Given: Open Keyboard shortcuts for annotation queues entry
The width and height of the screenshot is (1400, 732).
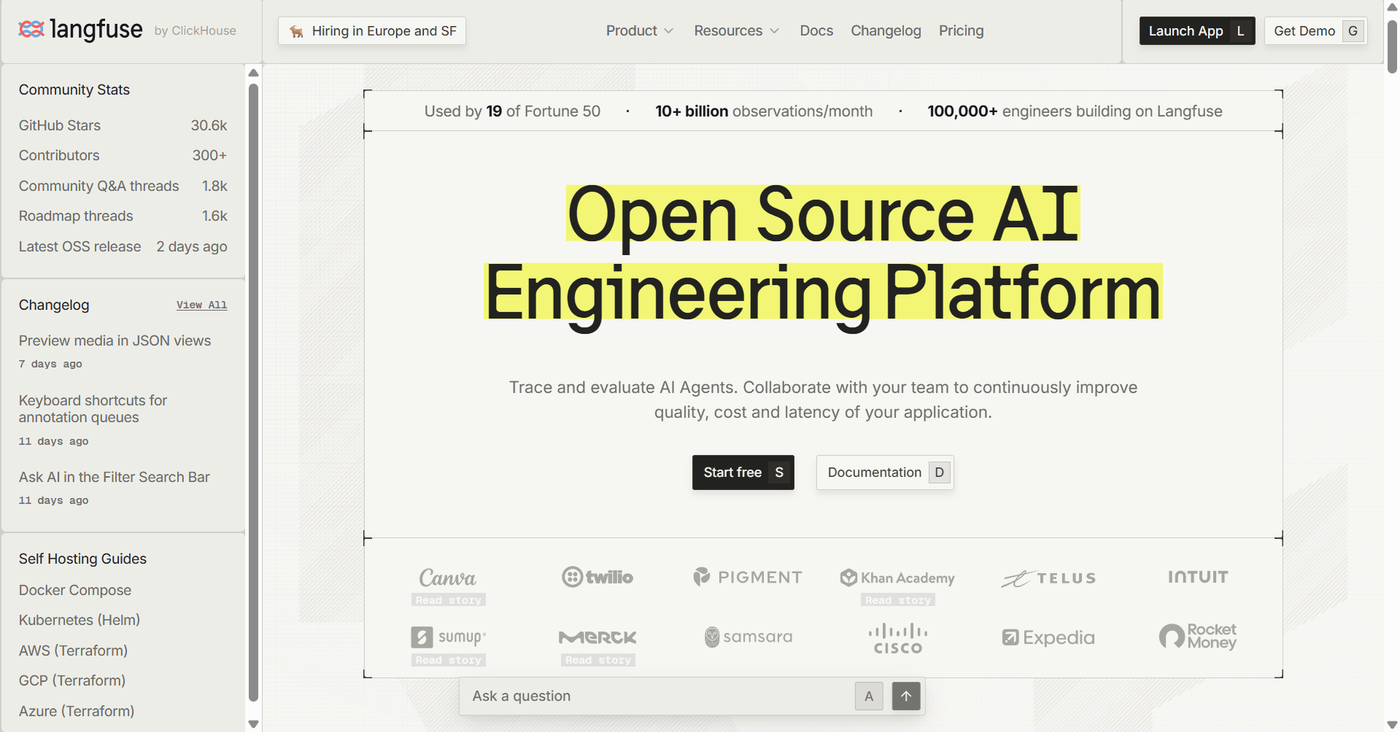Looking at the screenshot, I should click(x=93, y=409).
